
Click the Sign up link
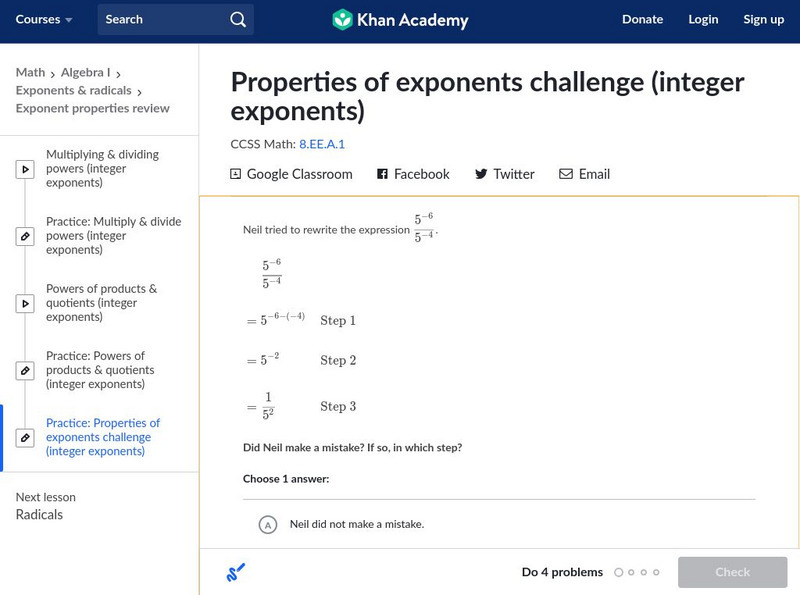(x=763, y=19)
